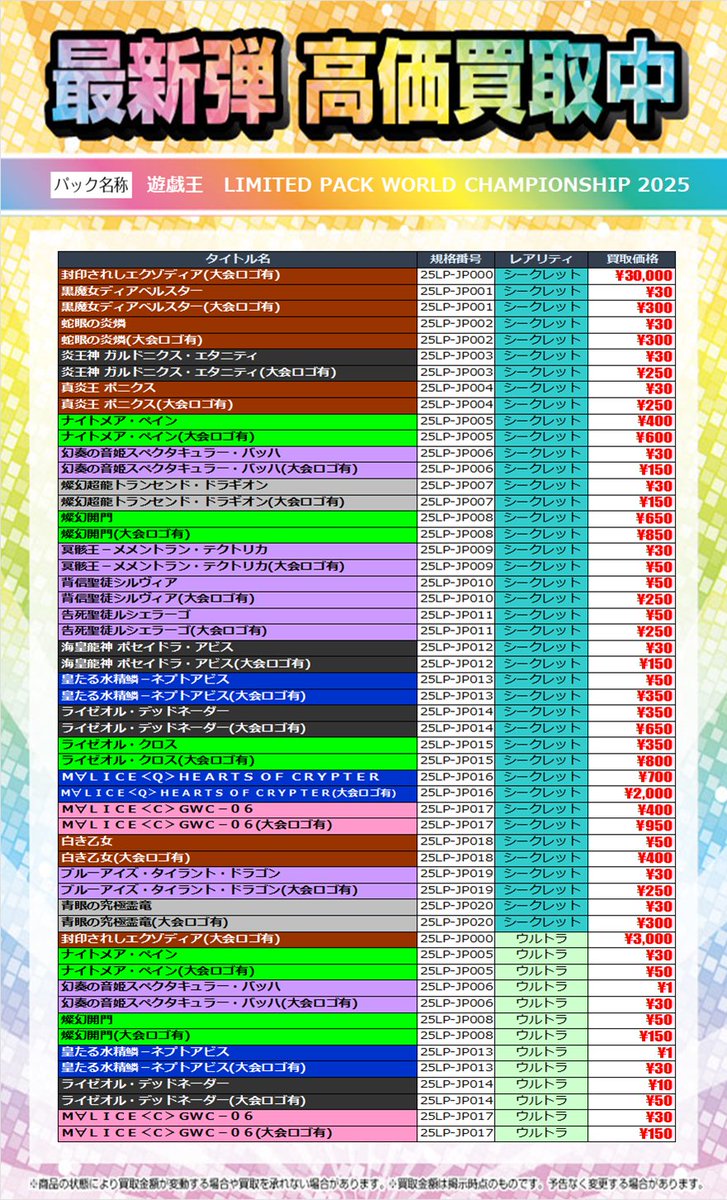Click ウルトラ rarity beside the ¥3,000 price
This screenshot has width=727, height=1200.
coord(539,939)
